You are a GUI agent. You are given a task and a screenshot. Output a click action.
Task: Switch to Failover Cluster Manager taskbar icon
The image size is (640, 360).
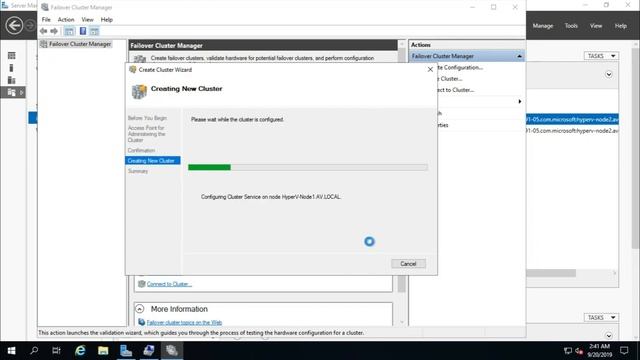point(171,351)
